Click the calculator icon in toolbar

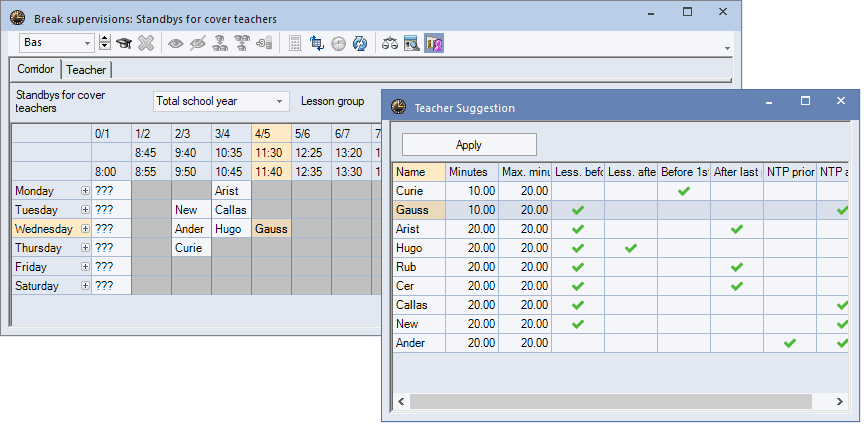point(295,44)
